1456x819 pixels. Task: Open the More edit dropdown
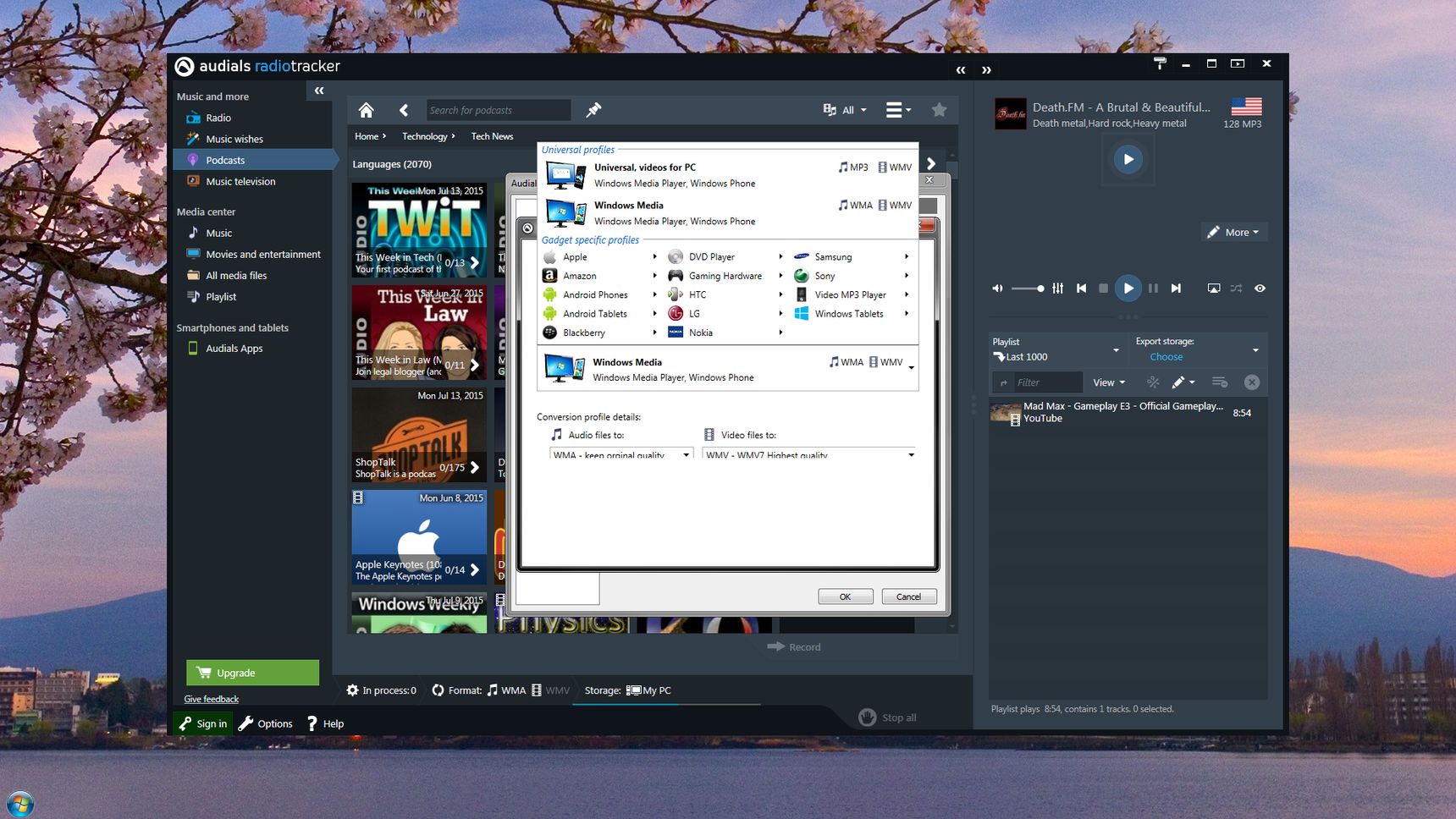[x=1233, y=232]
